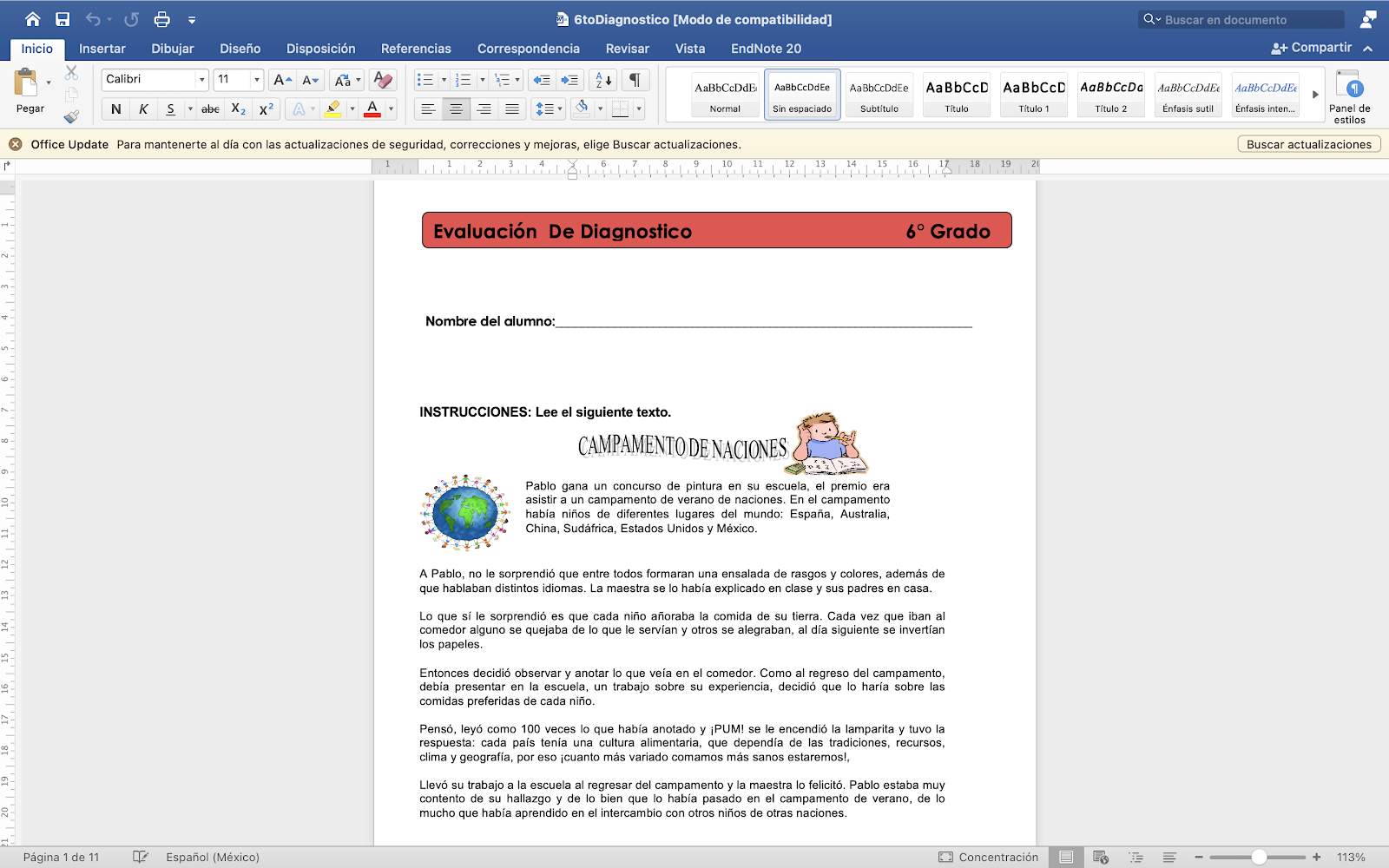This screenshot has height=868, width=1389.
Task: Toggle print layout view
Action: 1066,857
